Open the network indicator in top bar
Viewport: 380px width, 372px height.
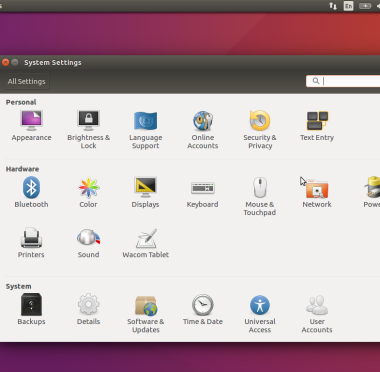pyautogui.click(x=333, y=6)
